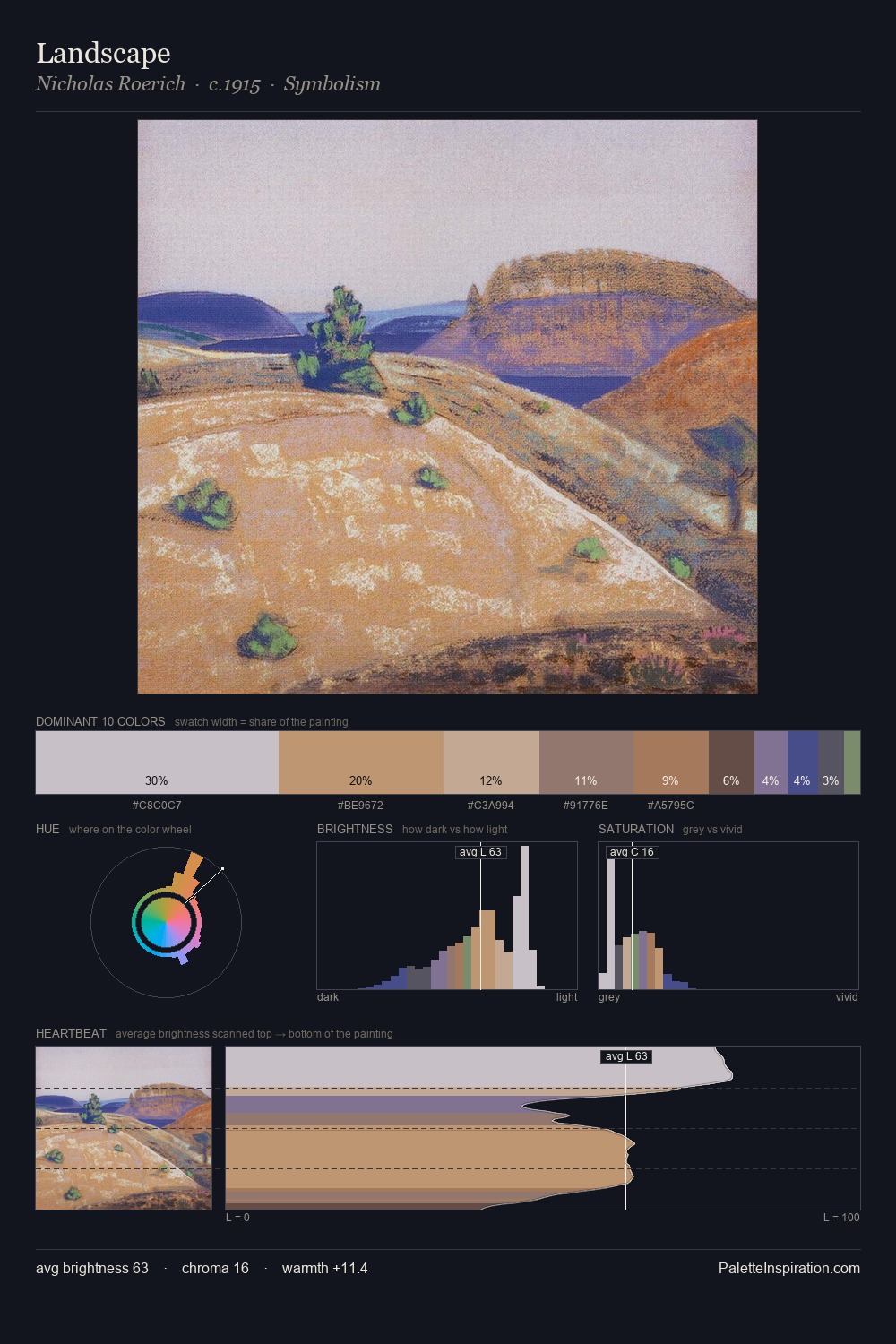Click the Symbolism style label
The height and width of the screenshot is (1344, 896).
click(332, 84)
